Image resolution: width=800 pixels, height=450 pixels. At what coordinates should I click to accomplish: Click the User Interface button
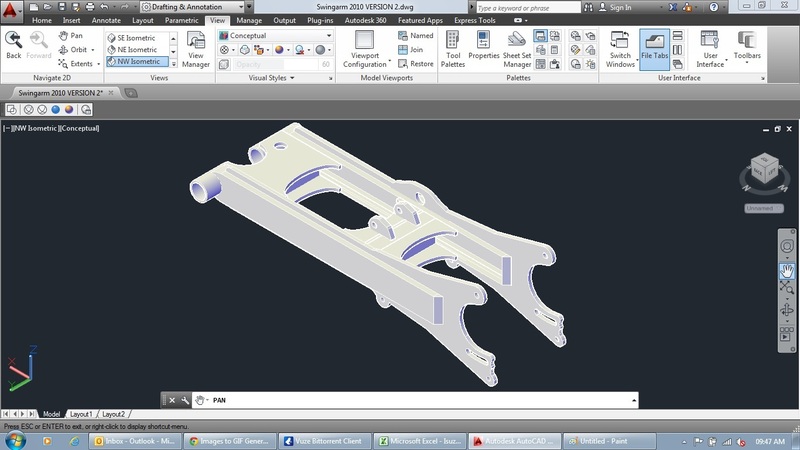(x=710, y=49)
